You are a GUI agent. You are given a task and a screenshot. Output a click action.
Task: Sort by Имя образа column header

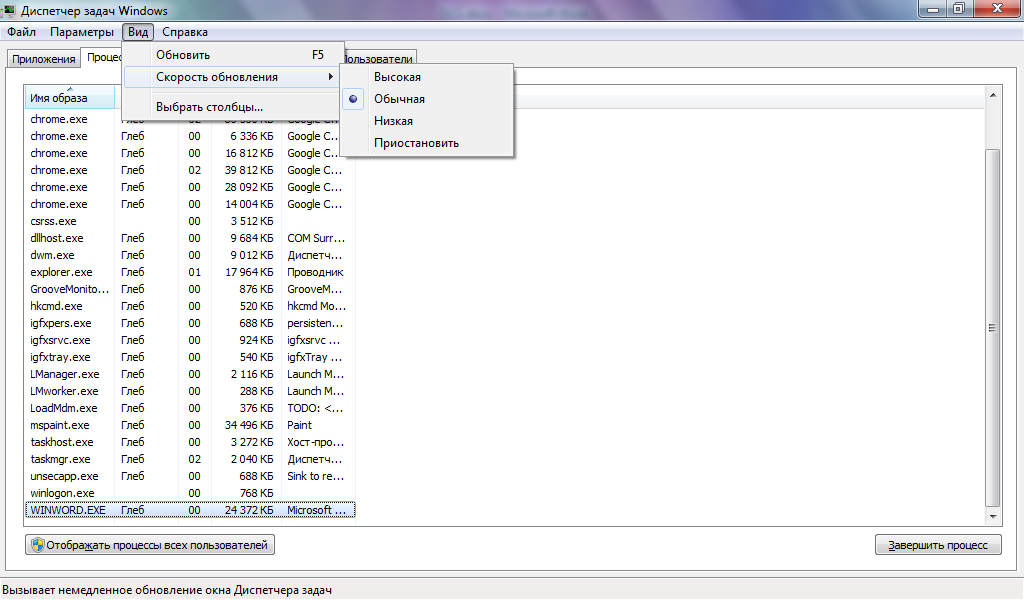click(x=69, y=98)
